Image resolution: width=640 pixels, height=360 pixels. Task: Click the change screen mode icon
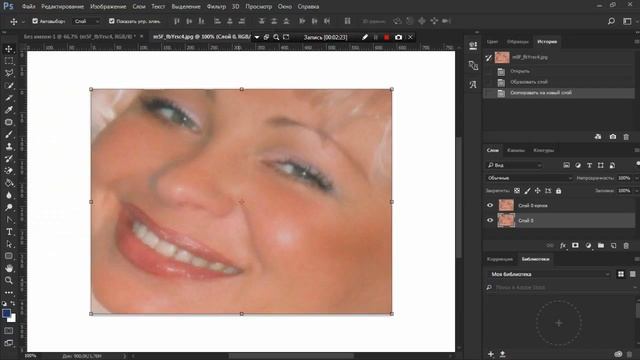pos(9,343)
